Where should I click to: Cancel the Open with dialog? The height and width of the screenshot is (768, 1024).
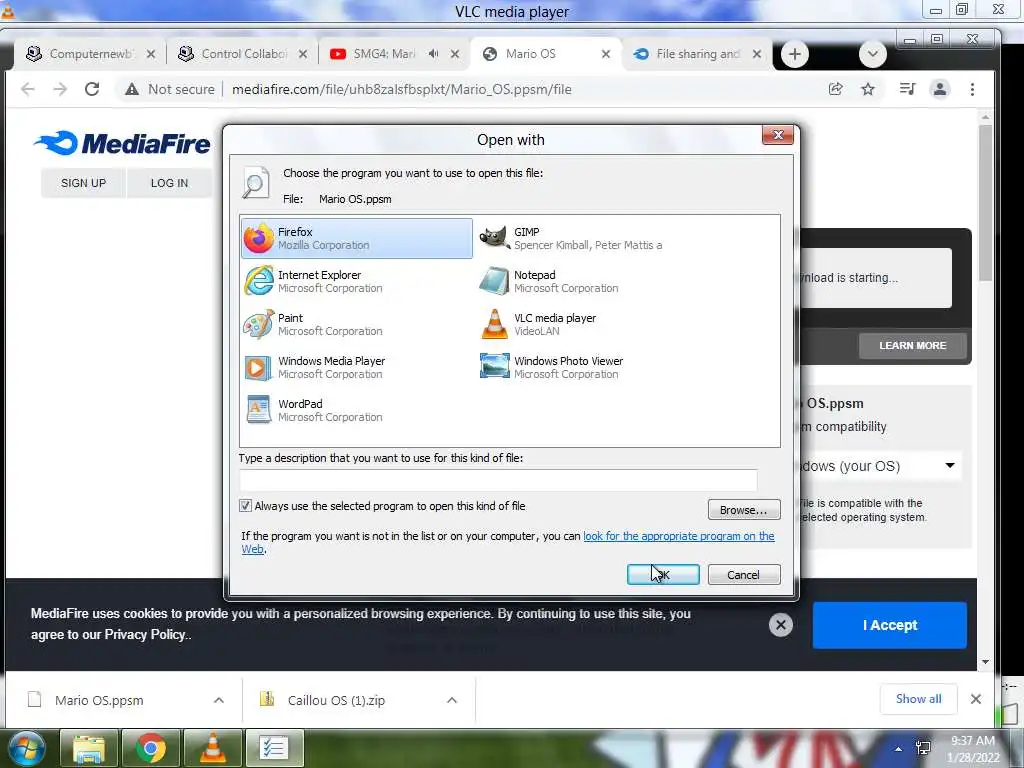coord(743,575)
